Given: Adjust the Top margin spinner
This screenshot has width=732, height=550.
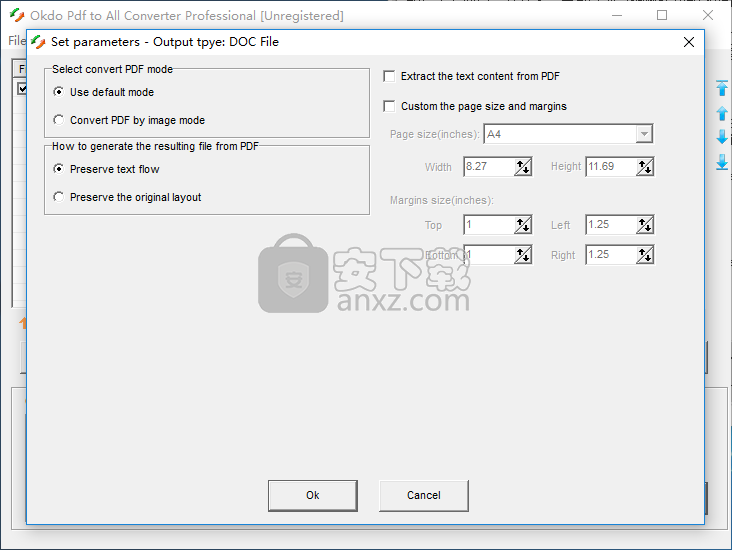Looking at the screenshot, I should click(523, 225).
